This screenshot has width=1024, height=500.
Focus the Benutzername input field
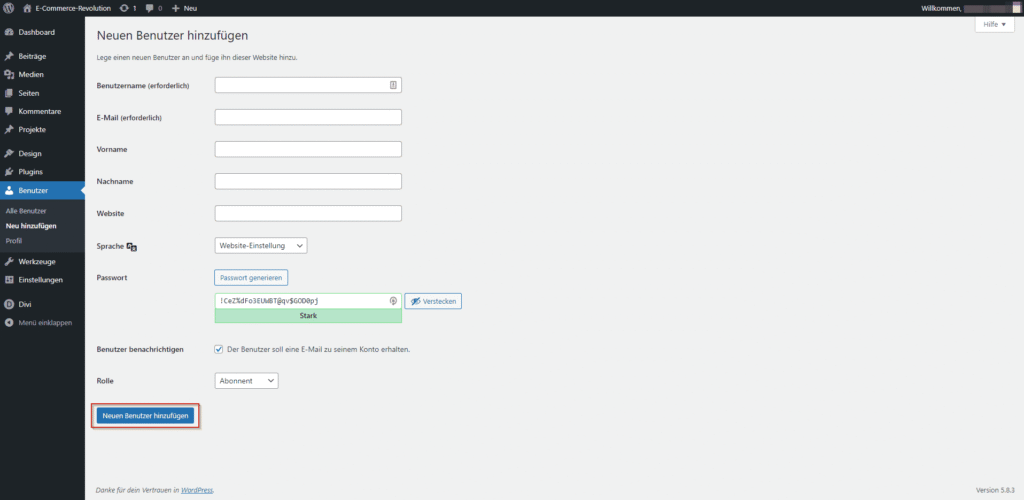308,85
